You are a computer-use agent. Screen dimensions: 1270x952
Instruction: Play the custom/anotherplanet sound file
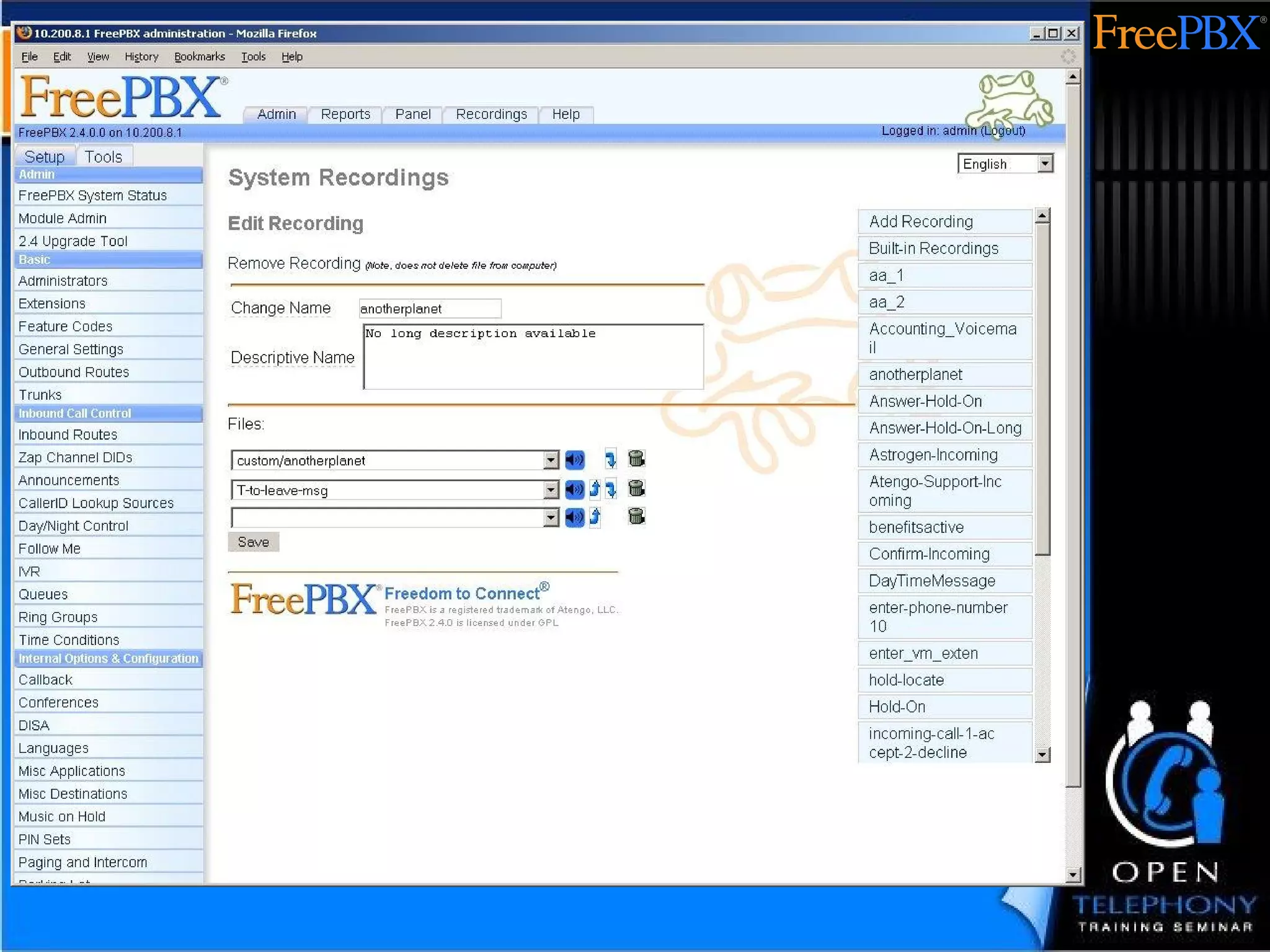574,460
